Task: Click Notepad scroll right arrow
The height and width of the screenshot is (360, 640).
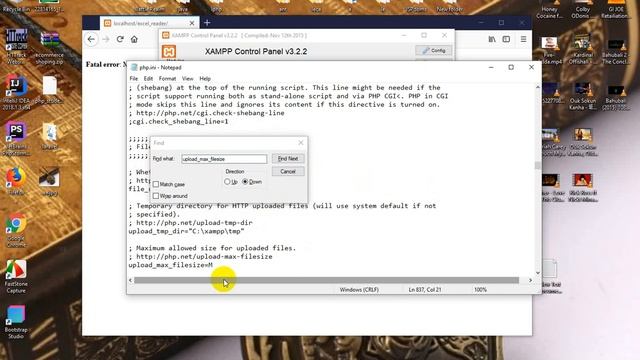Action: tap(530, 280)
